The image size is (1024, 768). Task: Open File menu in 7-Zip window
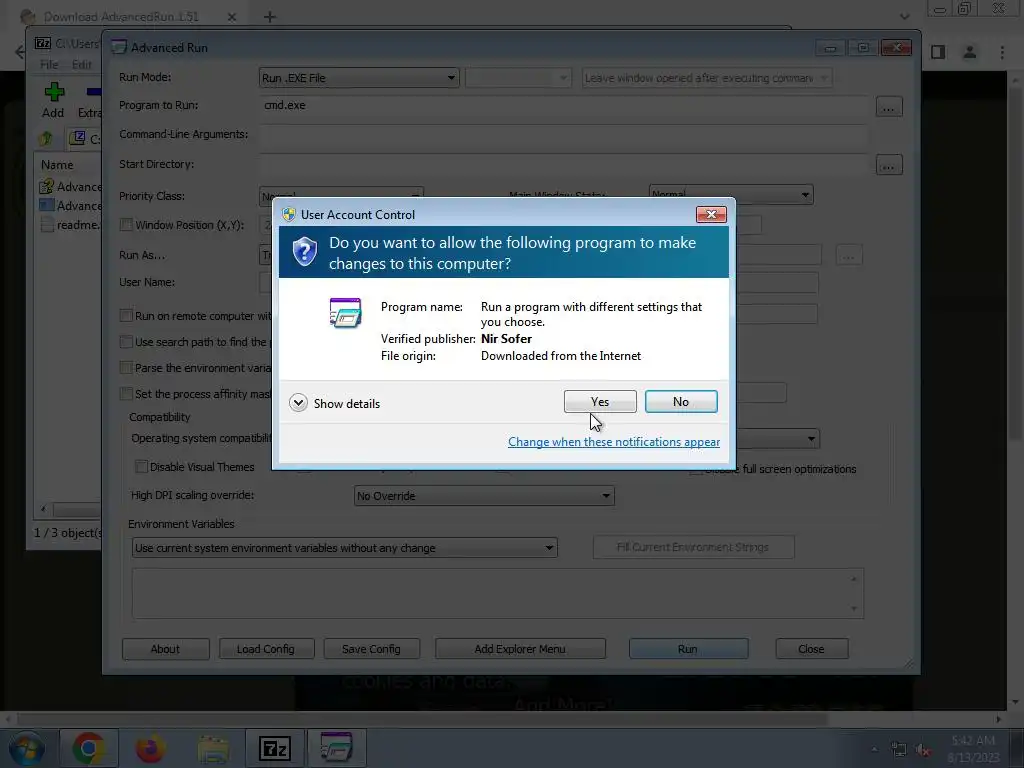(x=49, y=65)
